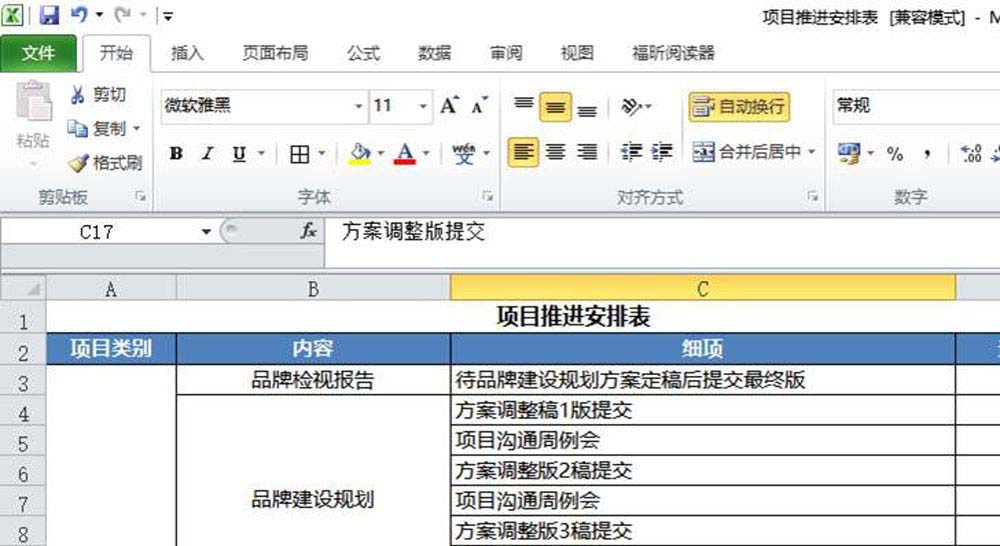Click the Undo arrow icon
Image resolution: width=1000 pixels, height=546 pixels.
[79, 15]
